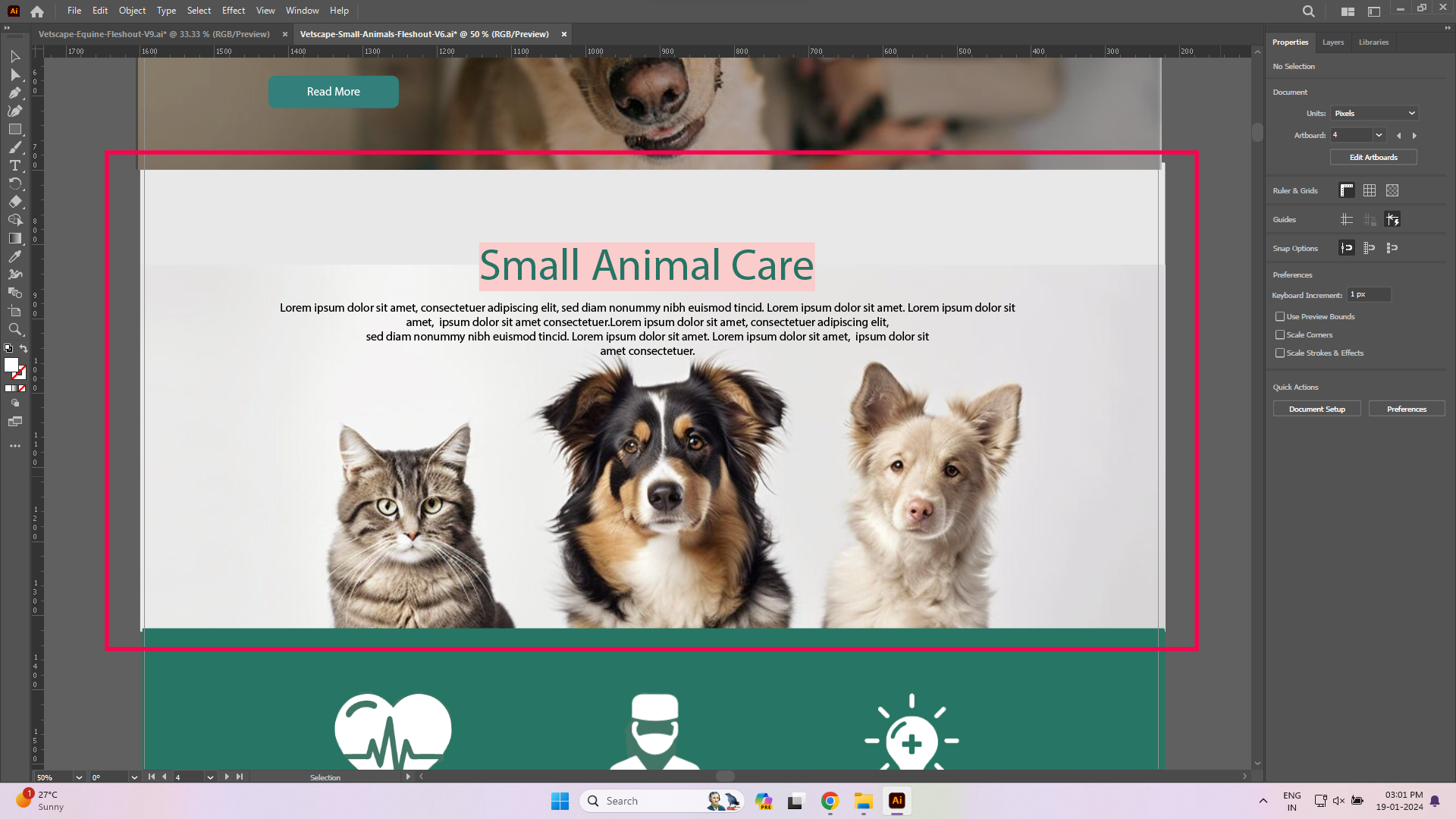1456x819 pixels.
Task: Open the Effect menu
Action: point(233,11)
